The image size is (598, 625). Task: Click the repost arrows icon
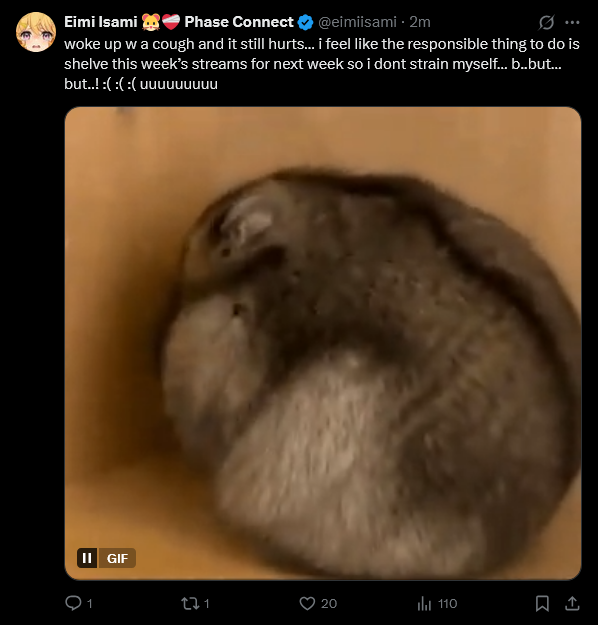coord(190,603)
